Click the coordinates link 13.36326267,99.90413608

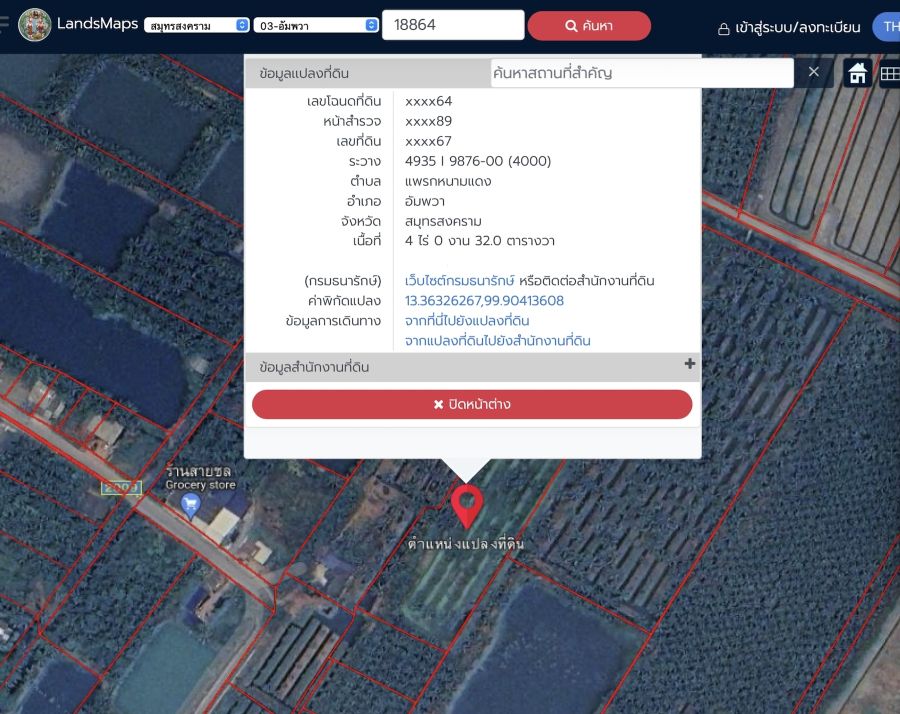484,301
